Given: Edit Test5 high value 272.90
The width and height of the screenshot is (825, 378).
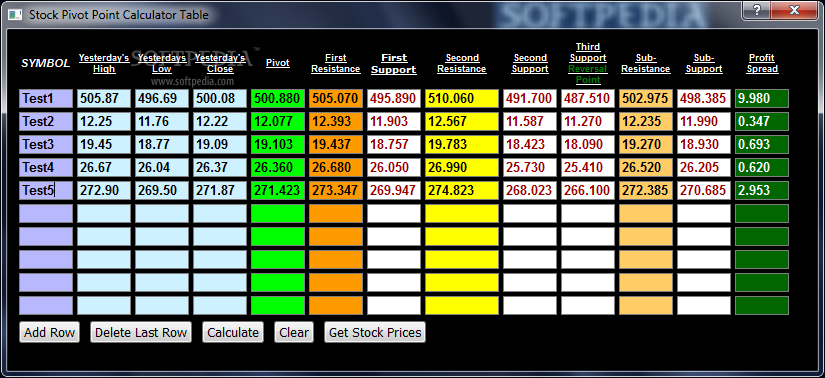Looking at the screenshot, I should tap(104, 191).
